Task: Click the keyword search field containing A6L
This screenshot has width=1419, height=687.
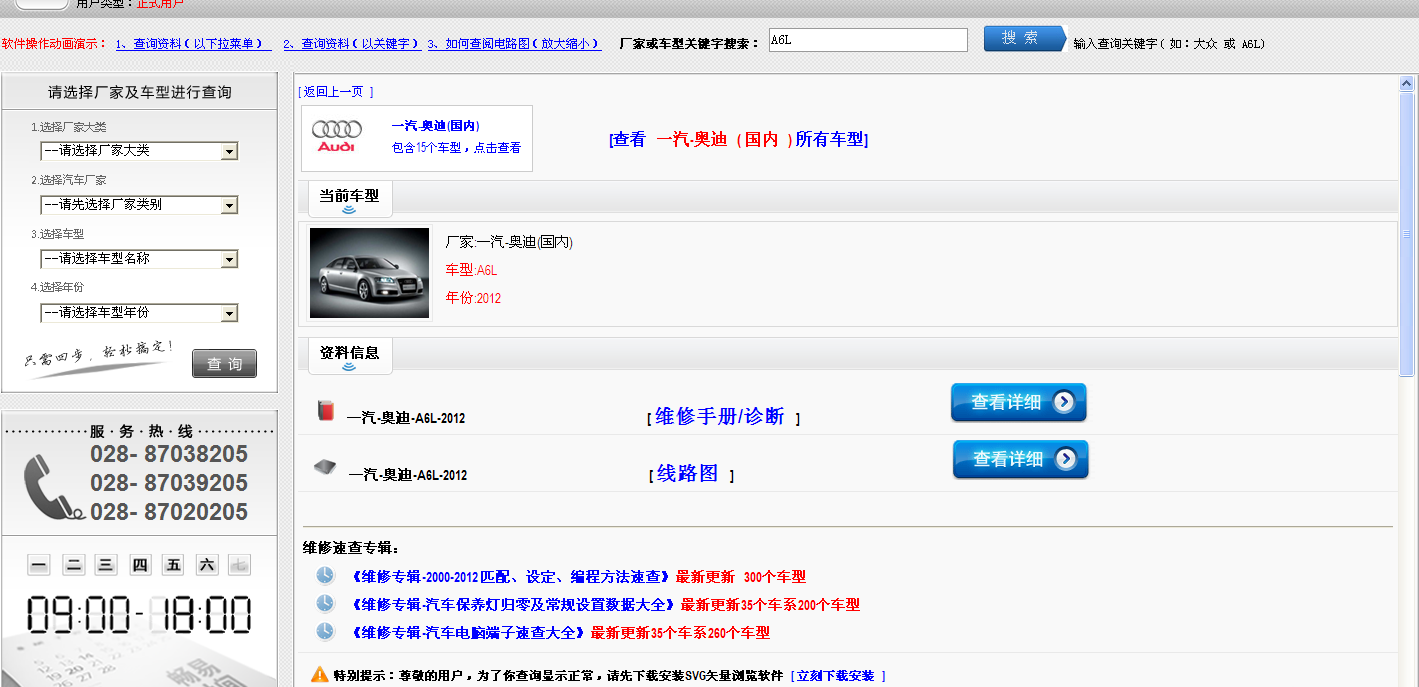Action: 868,40
